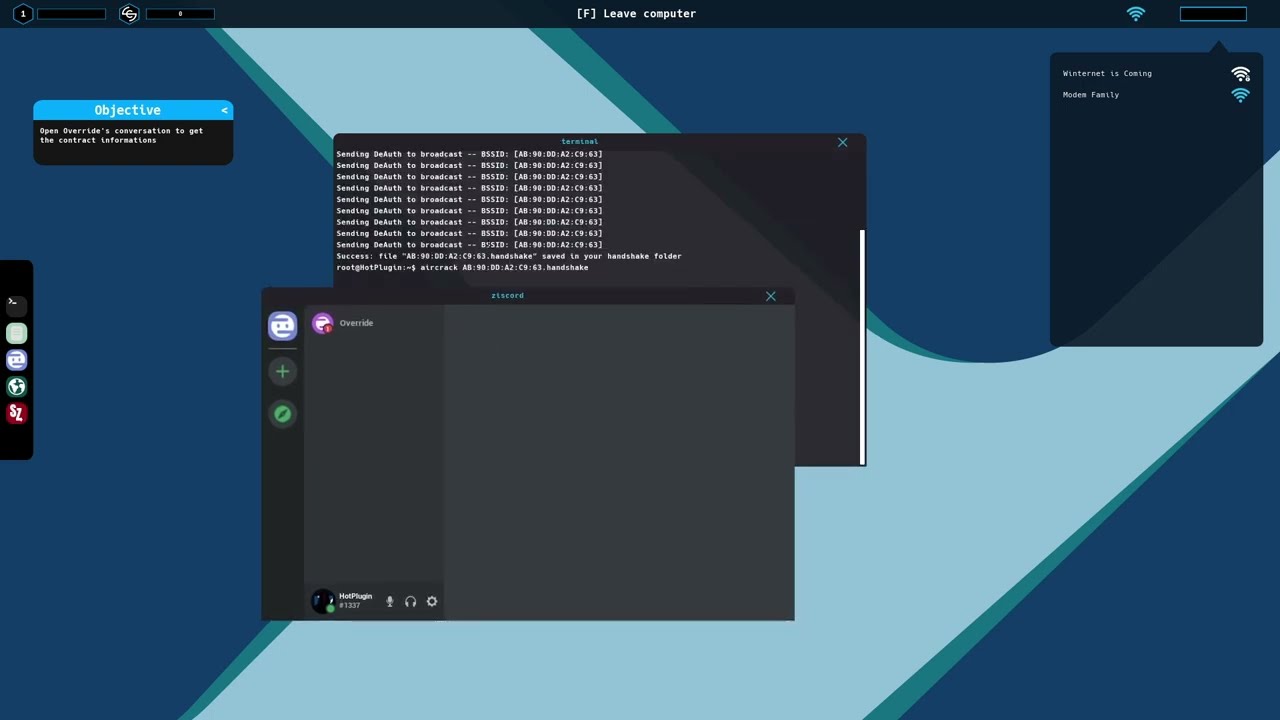
Task: Close the terminal window
Action: point(842,143)
